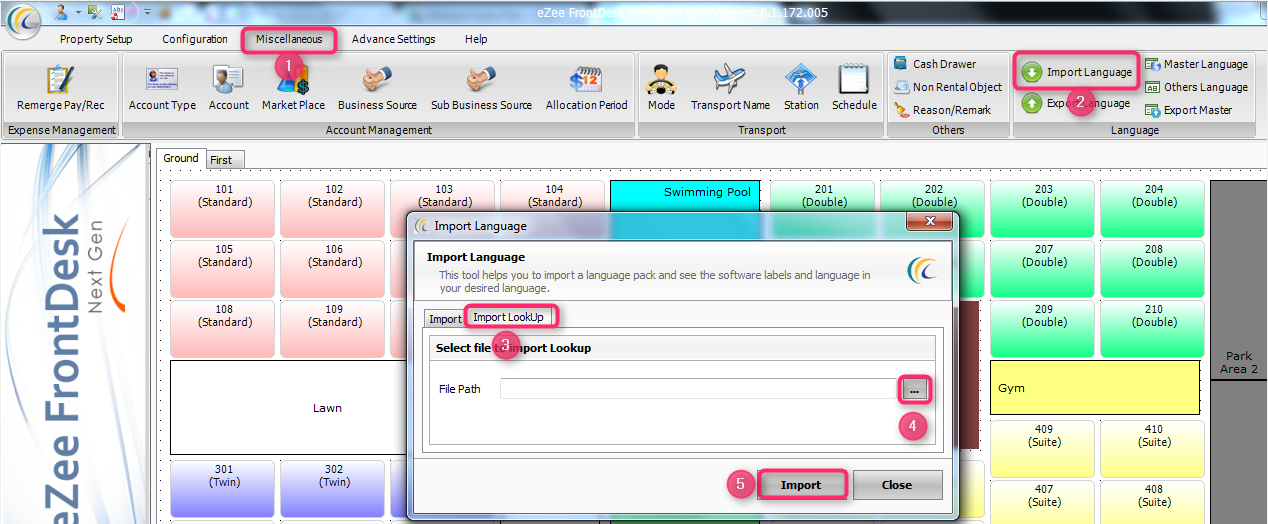The width and height of the screenshot is (1268, 524).
Task: Click the browse (...) button for File Path
Action: click(914, 390)
